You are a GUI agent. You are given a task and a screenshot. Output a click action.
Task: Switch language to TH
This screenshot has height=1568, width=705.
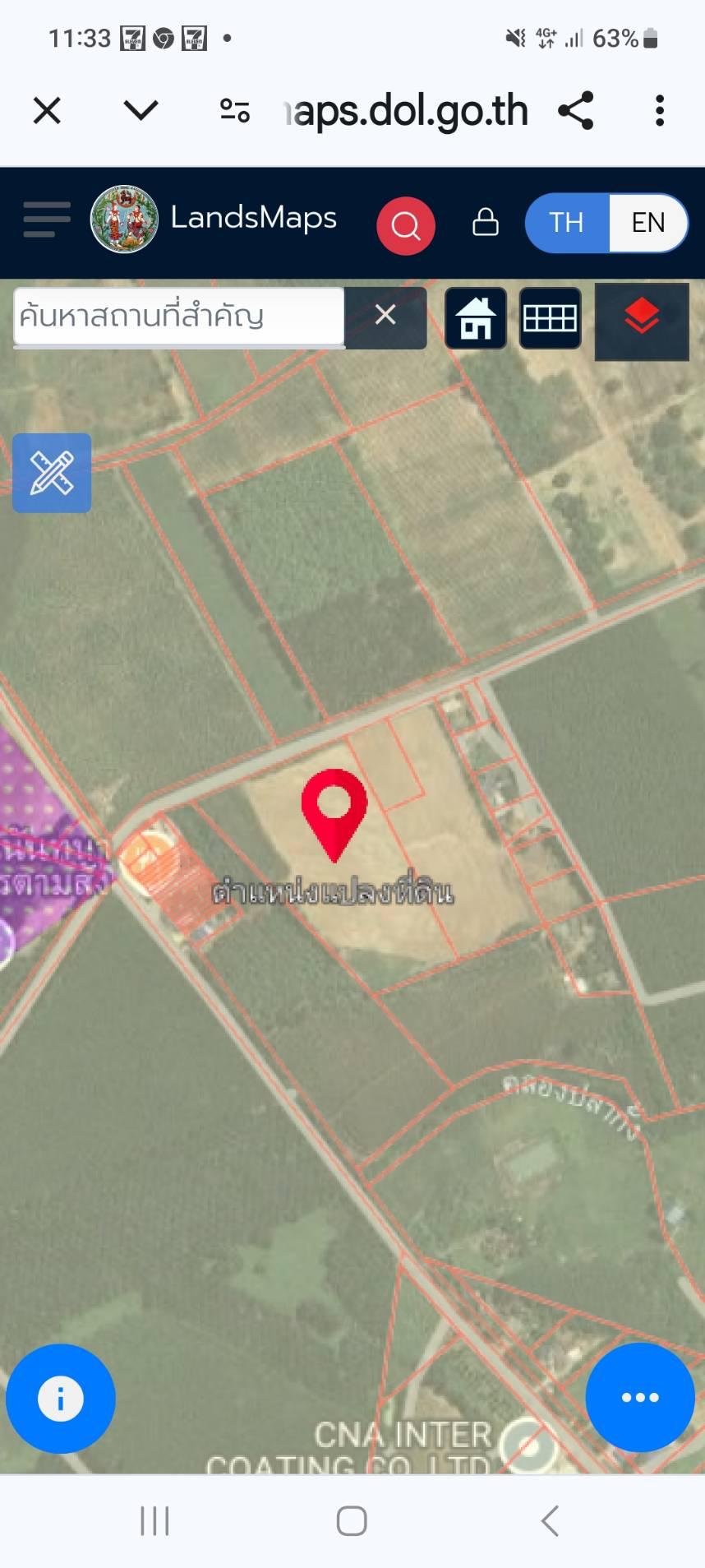pyautogui.click(x=567, y=223)
